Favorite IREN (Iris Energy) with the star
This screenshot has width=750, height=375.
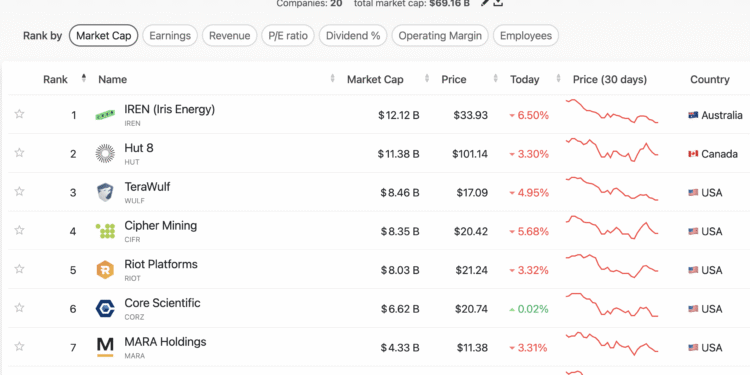[19, 114]
